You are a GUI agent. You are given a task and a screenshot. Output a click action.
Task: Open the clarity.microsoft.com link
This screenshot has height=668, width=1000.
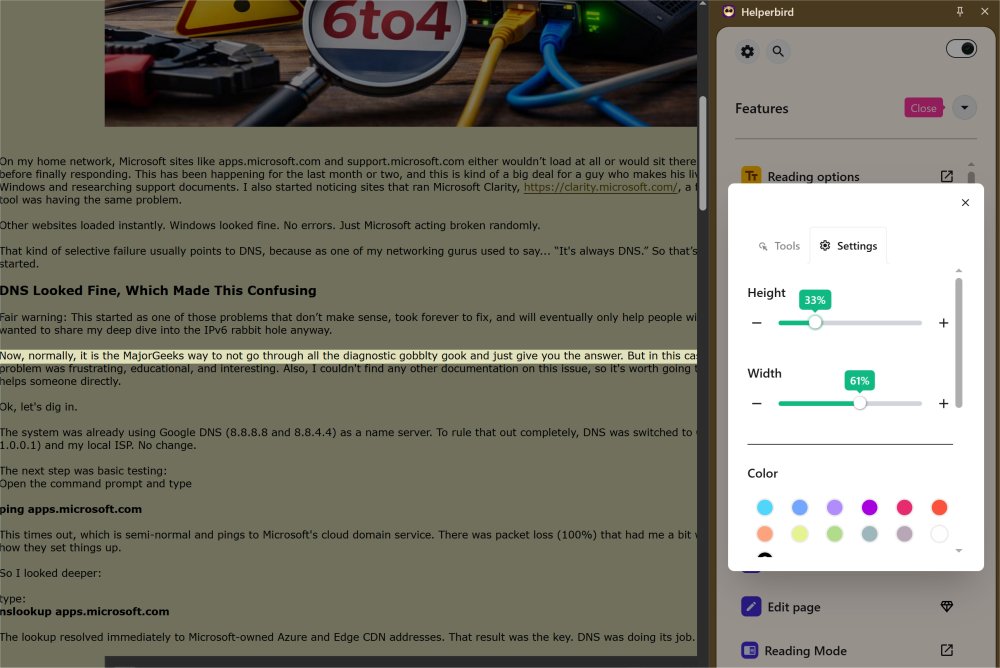[x=601, y=187]
